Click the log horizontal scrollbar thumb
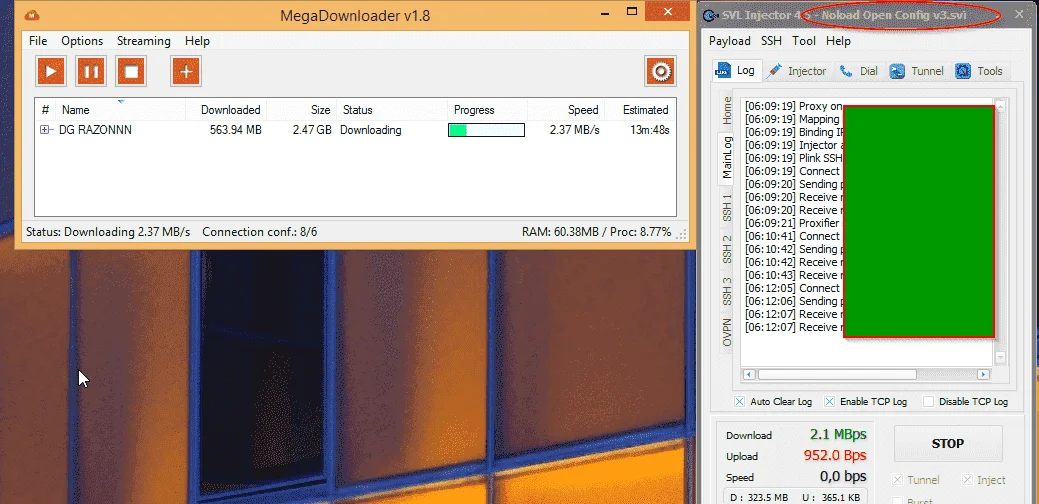Screen dimensions: 1039x504 coord(837,375)
